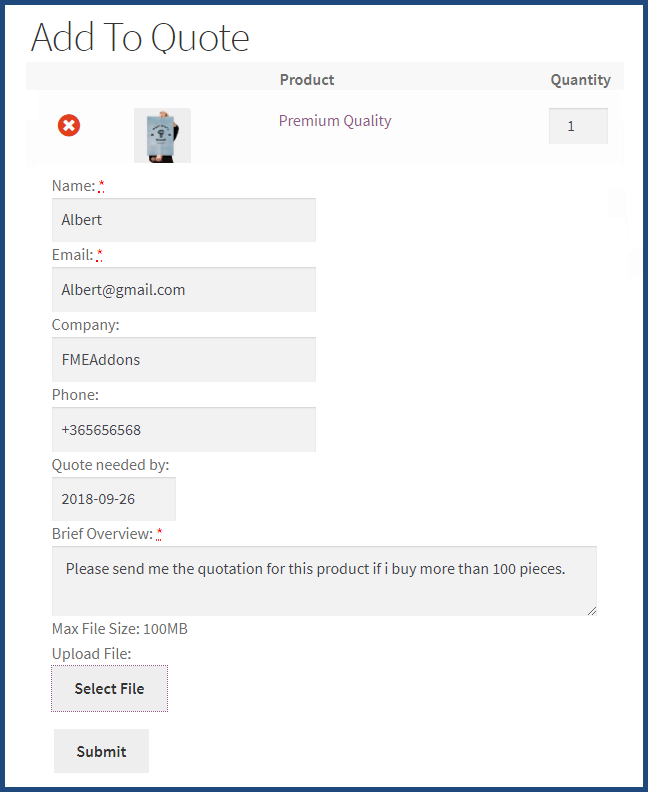Open the Premium Quality product link
The width and height of the screenshot is (648, 792).
pyautogui.click(x=335, y=121)
